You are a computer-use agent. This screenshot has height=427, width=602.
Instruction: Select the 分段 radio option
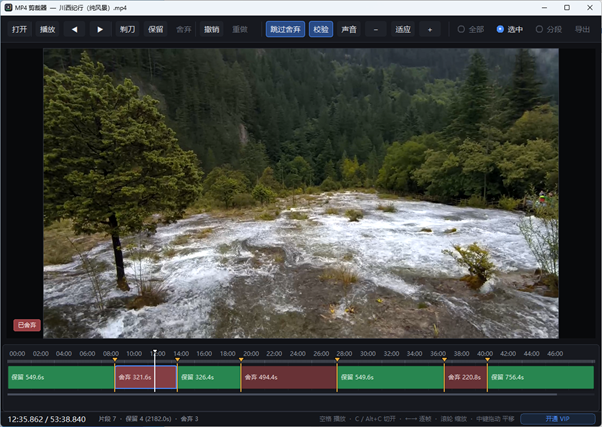(x=549, y=29)
